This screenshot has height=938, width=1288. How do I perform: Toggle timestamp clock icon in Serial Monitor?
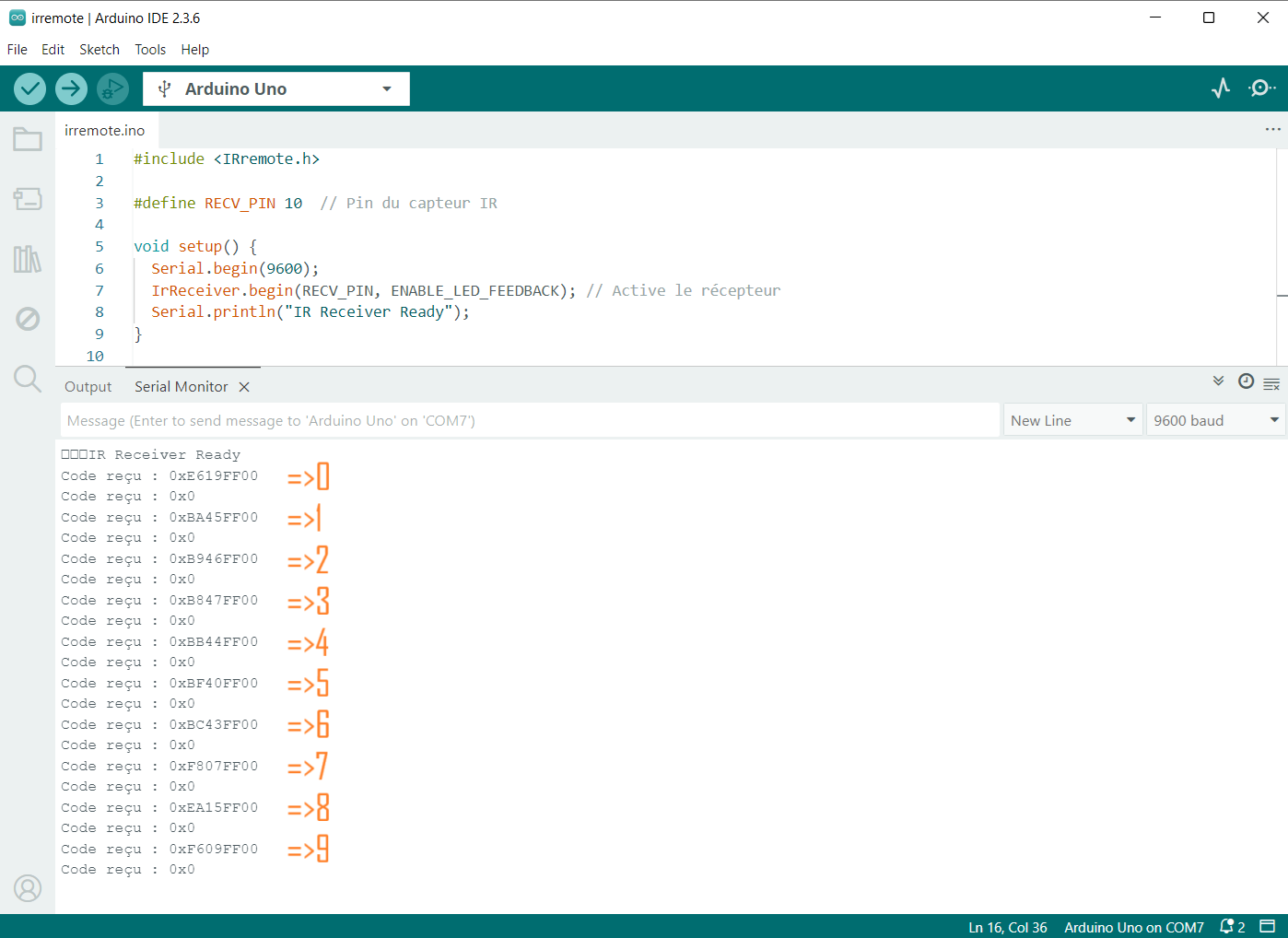[x=1246, y=381]
